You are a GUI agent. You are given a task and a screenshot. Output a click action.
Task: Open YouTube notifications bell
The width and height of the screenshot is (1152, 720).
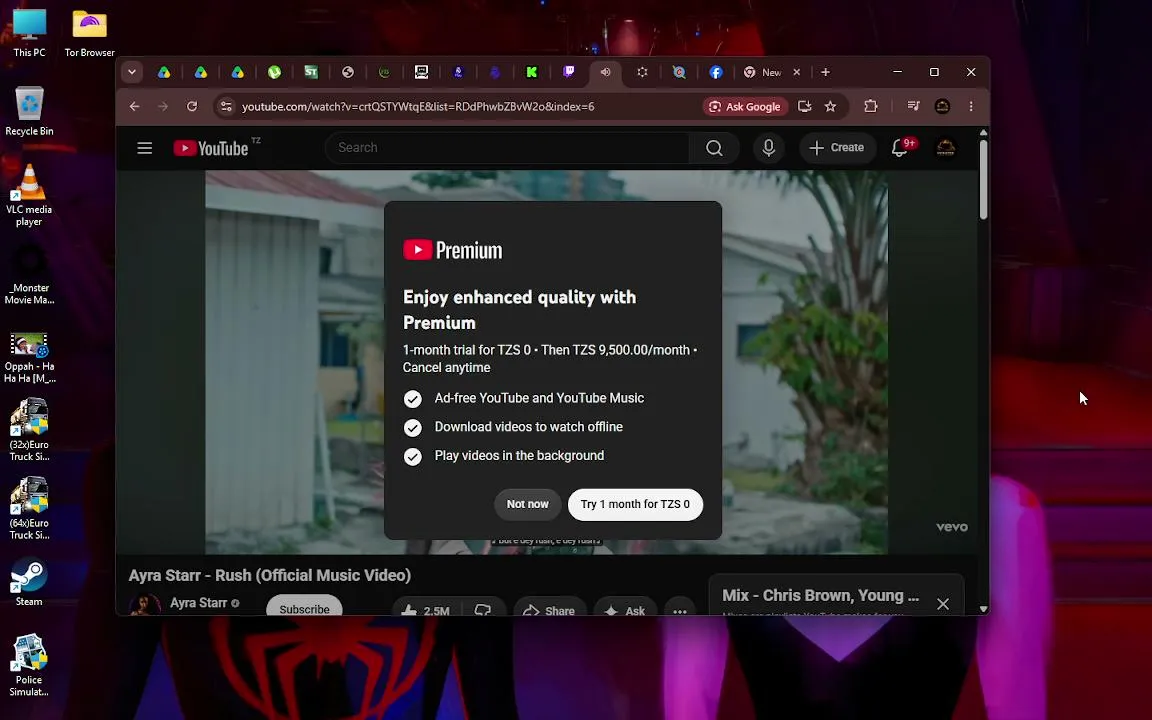[x=899, y=148]
